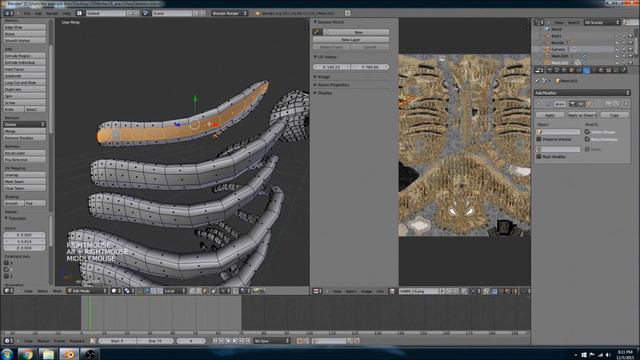640x360 pixels.
Task: Open the Blender Render engine dropdown
Action: [x=229, y=13]
